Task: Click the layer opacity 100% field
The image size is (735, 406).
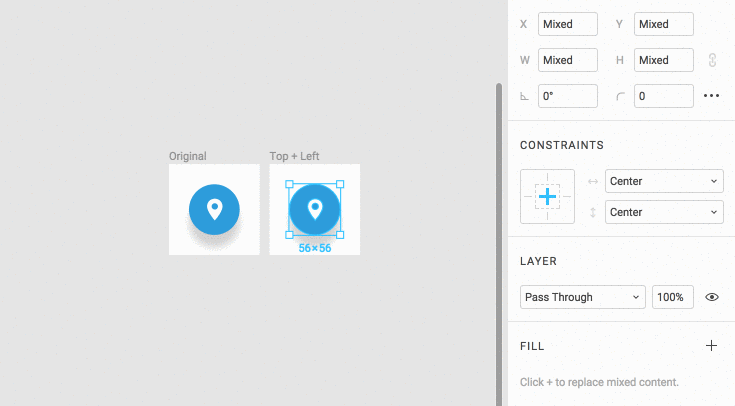Action: point(673,297)
